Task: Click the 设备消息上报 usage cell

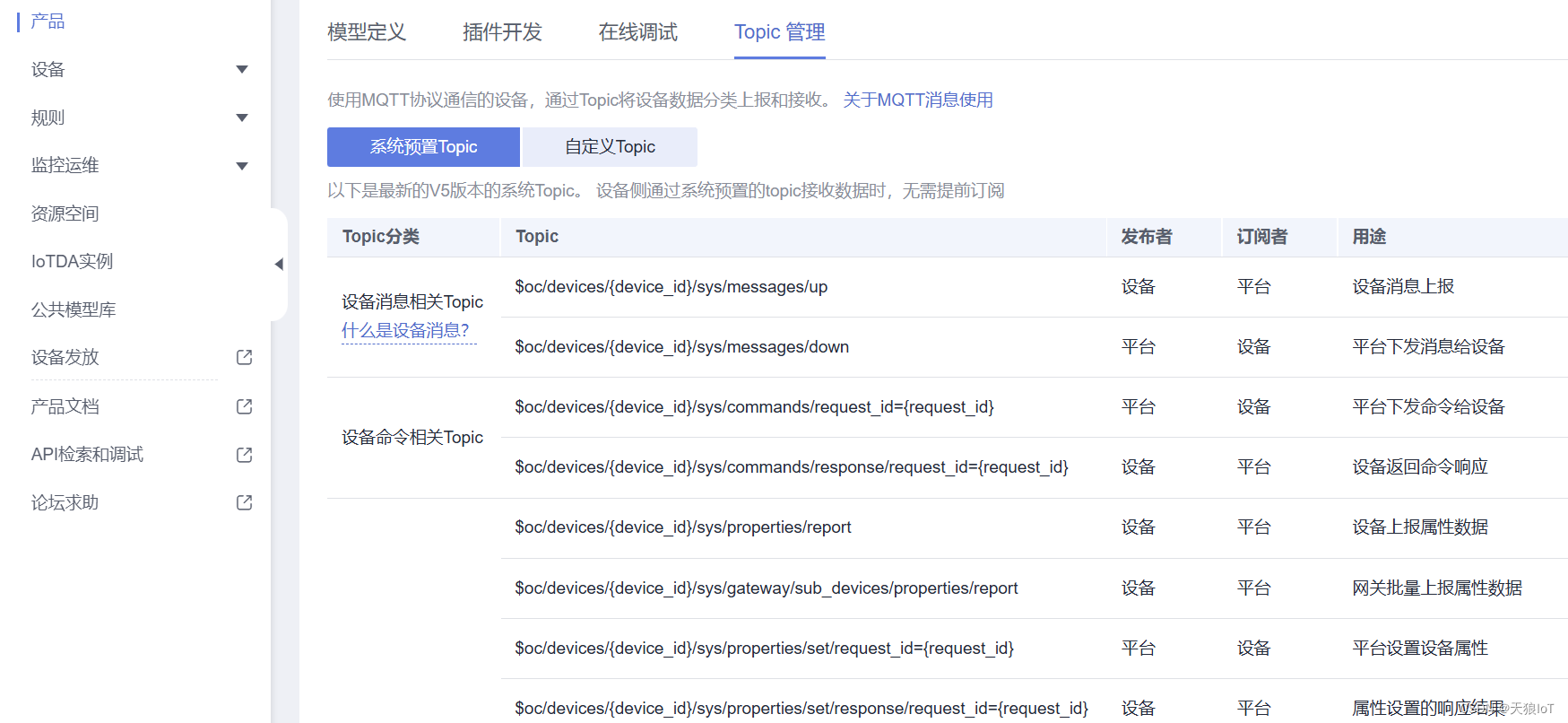Action: click(1403, 287)
